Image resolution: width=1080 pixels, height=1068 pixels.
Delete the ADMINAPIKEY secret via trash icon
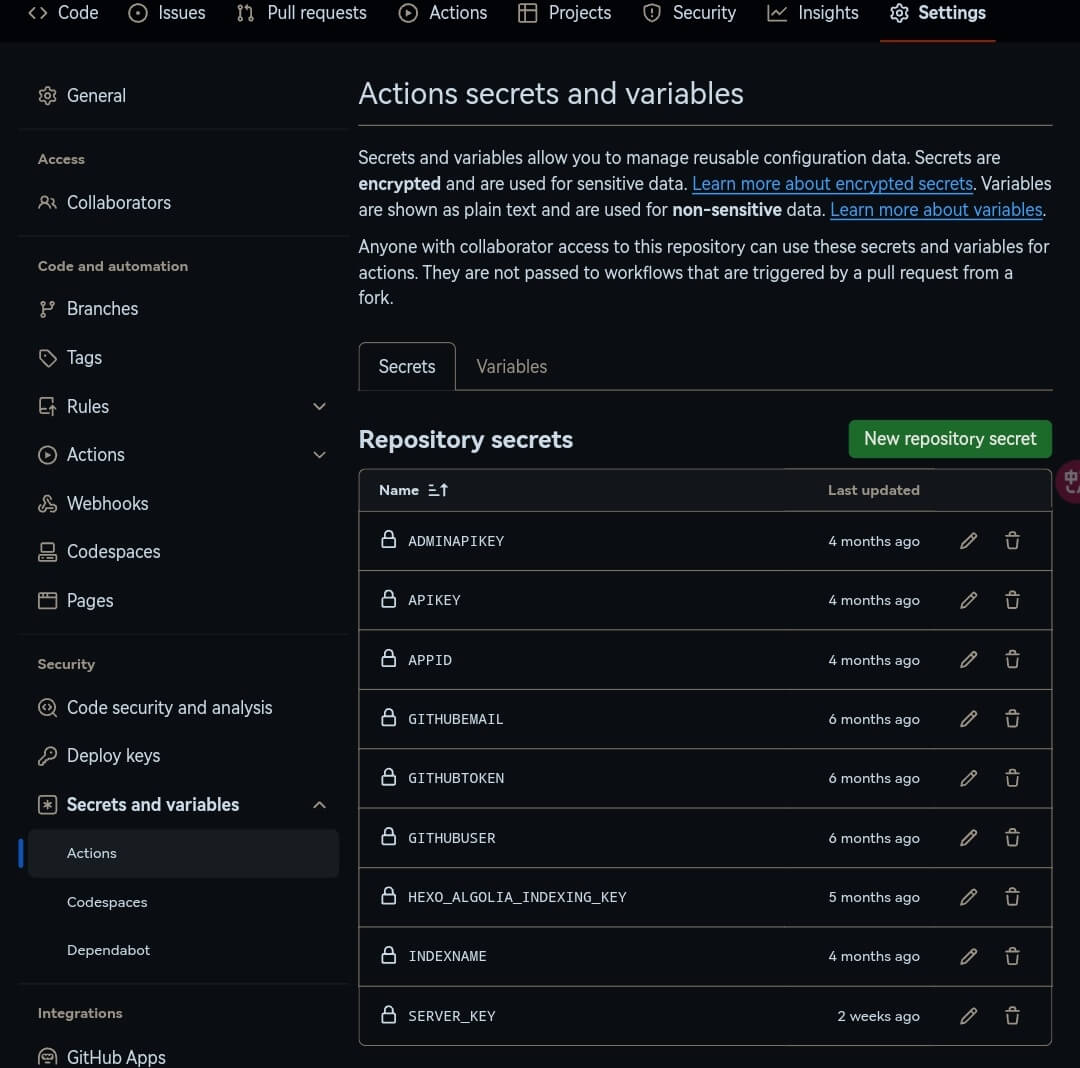[1012, 540]
